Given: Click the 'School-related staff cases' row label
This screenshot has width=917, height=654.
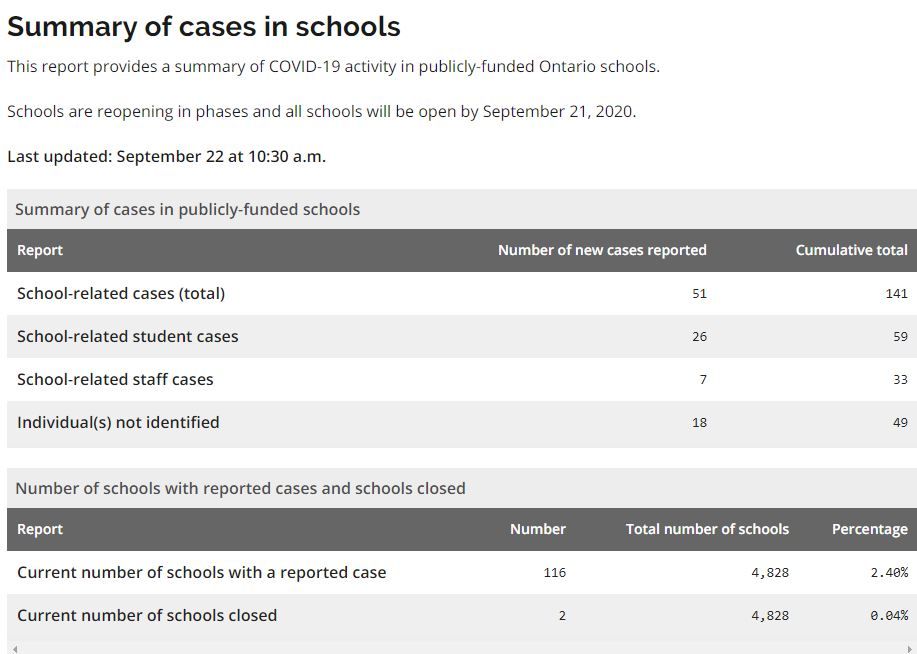Looking at the screenshot, I should 115,379.
